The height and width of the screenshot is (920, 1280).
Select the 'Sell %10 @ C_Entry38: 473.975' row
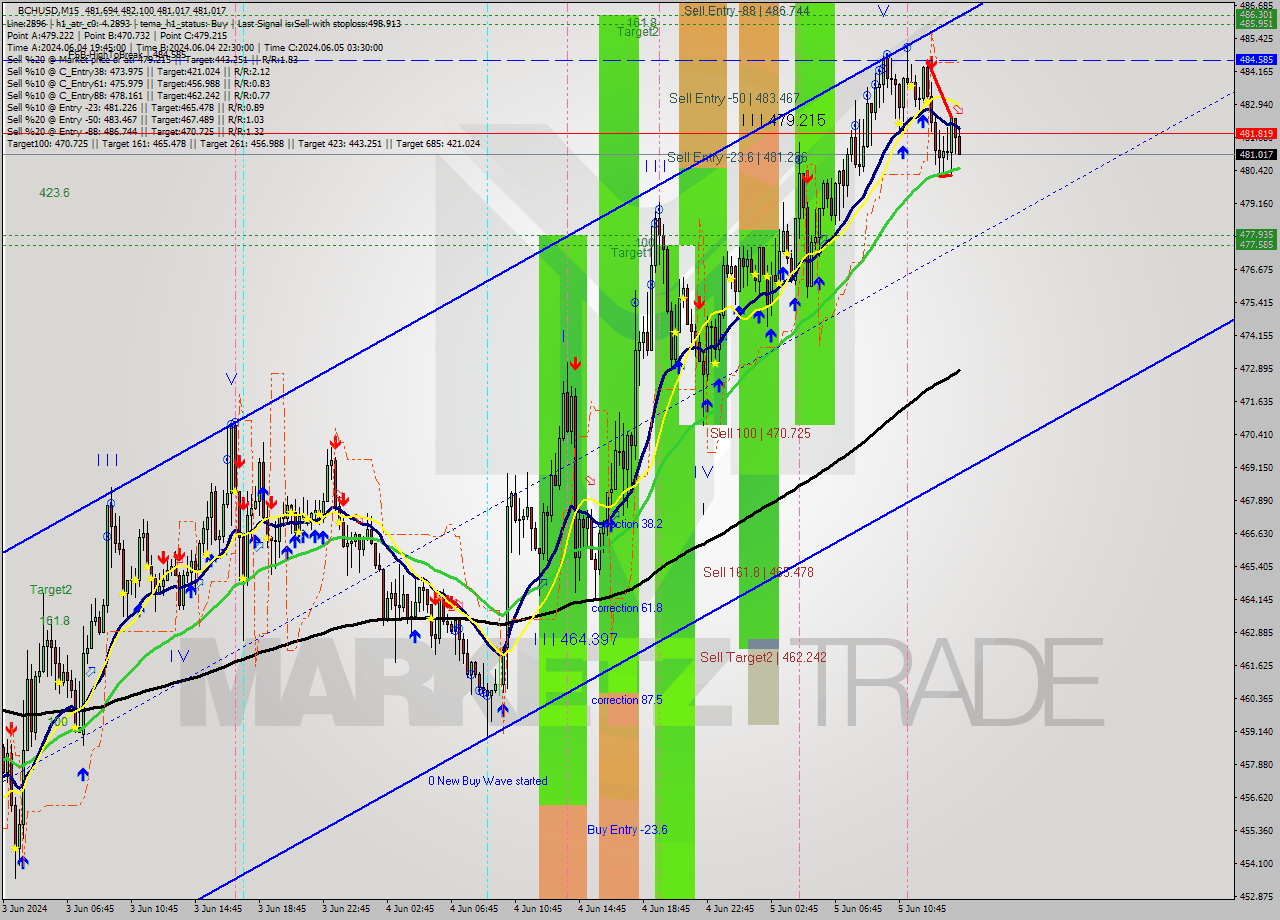pyautogui.click(x=138, y=71)
